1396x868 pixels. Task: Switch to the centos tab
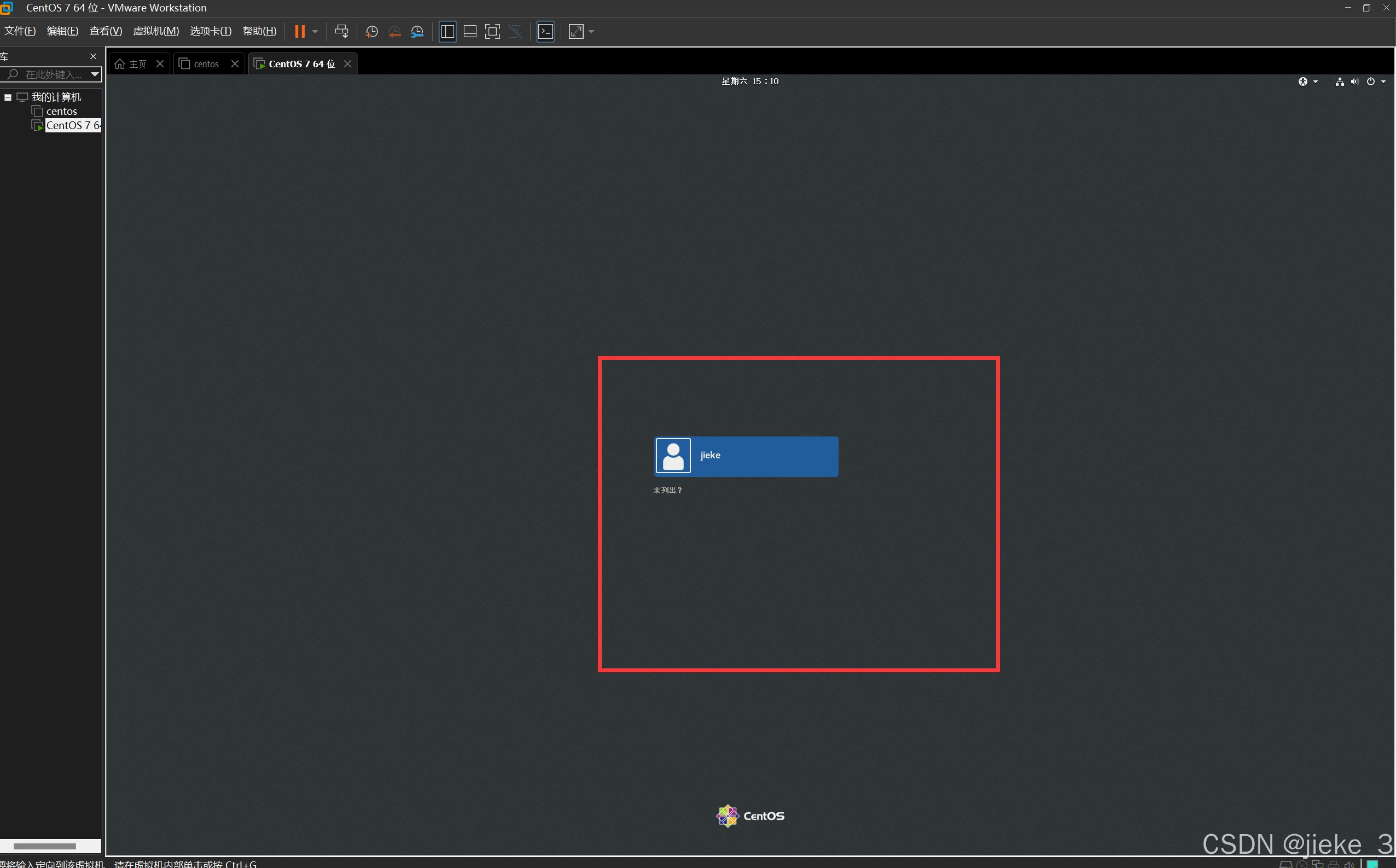pos(206,64)
